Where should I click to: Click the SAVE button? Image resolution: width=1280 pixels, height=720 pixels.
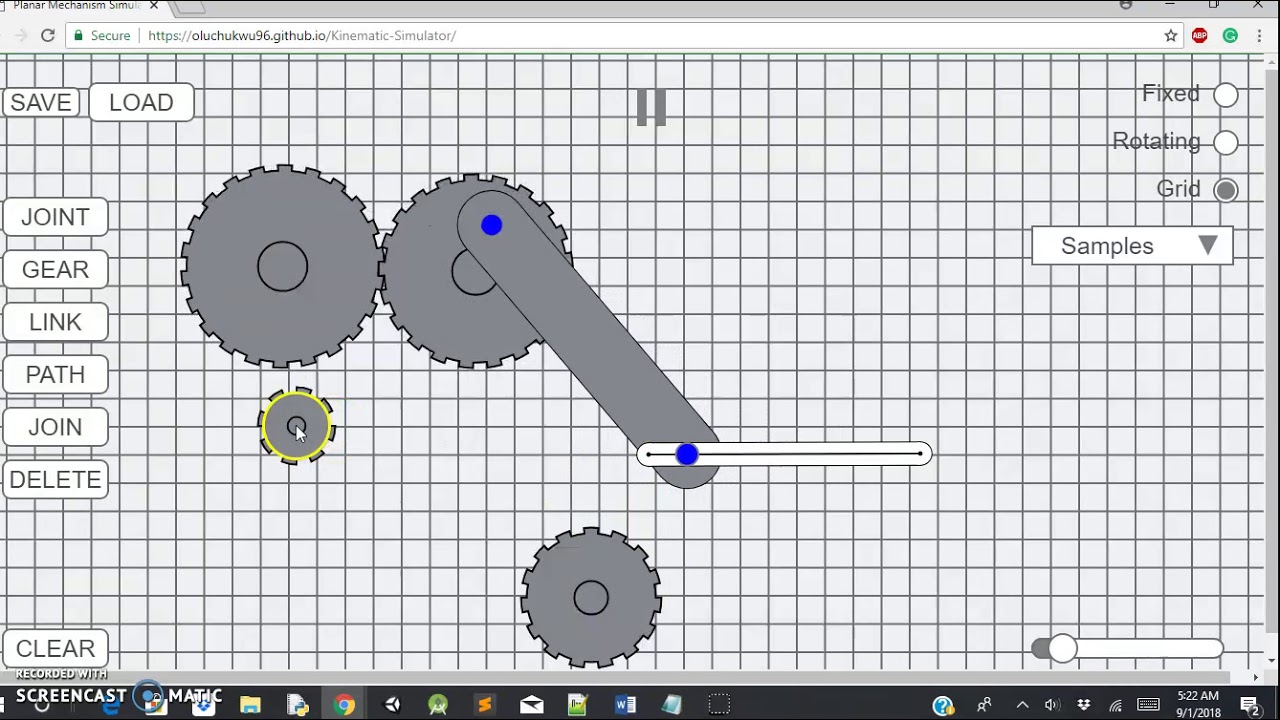click(x=41, y=103)
